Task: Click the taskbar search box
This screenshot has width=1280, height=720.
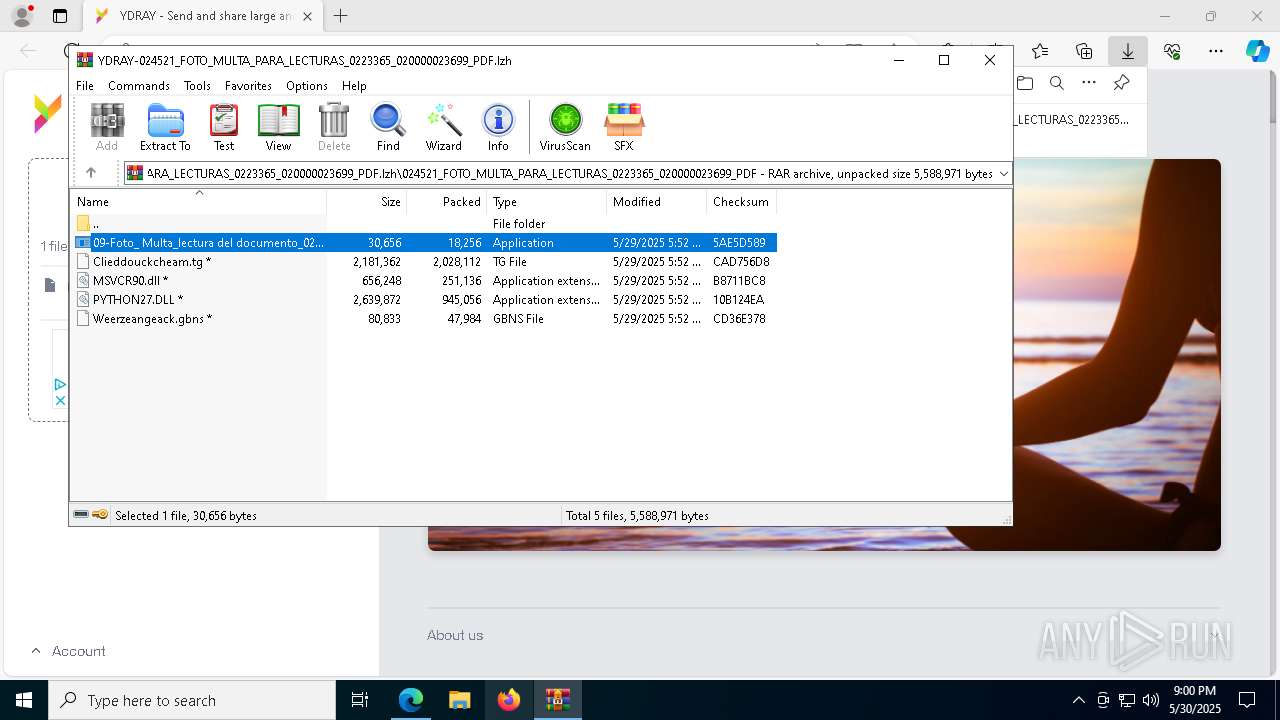Action: click(192, 700)
